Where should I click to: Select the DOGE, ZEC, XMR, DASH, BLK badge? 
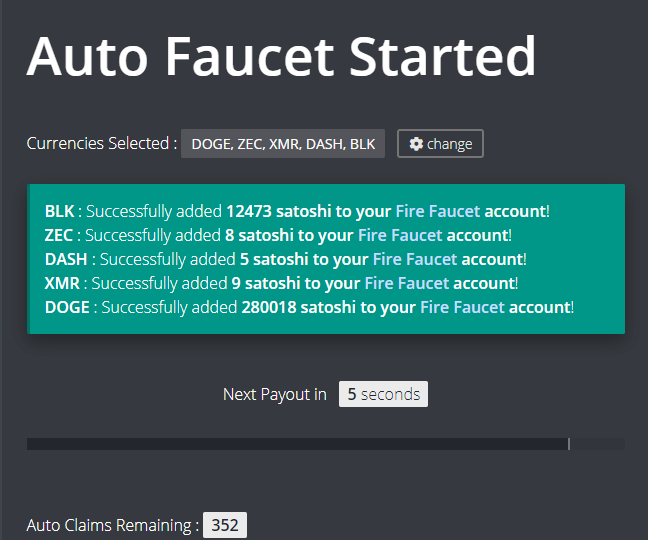283,144
